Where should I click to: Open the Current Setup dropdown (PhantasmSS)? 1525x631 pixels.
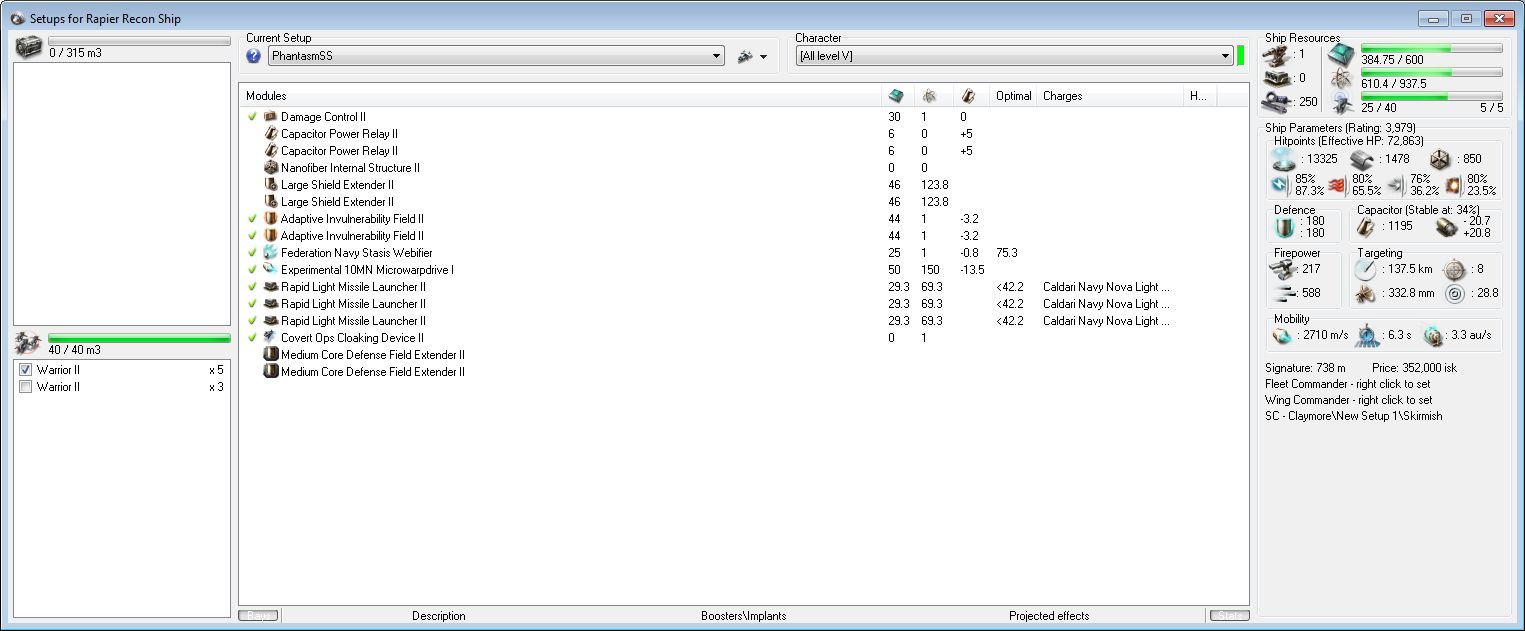pyautogui.click(x=496, y=57)
